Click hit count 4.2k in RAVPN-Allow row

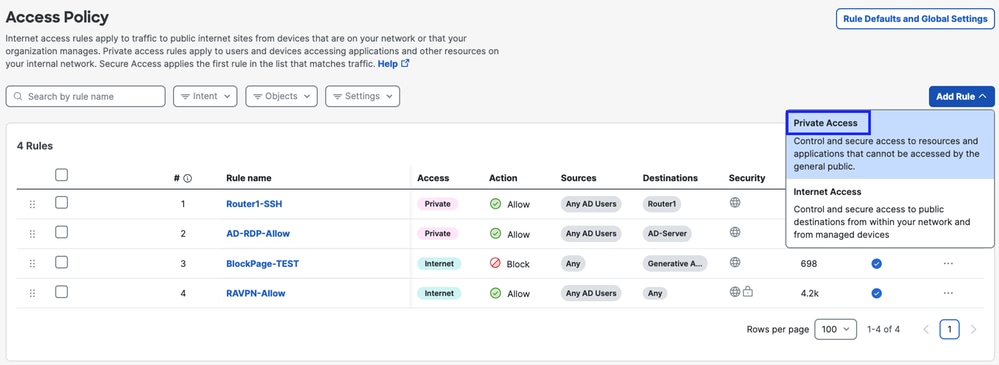pos(809,294)
